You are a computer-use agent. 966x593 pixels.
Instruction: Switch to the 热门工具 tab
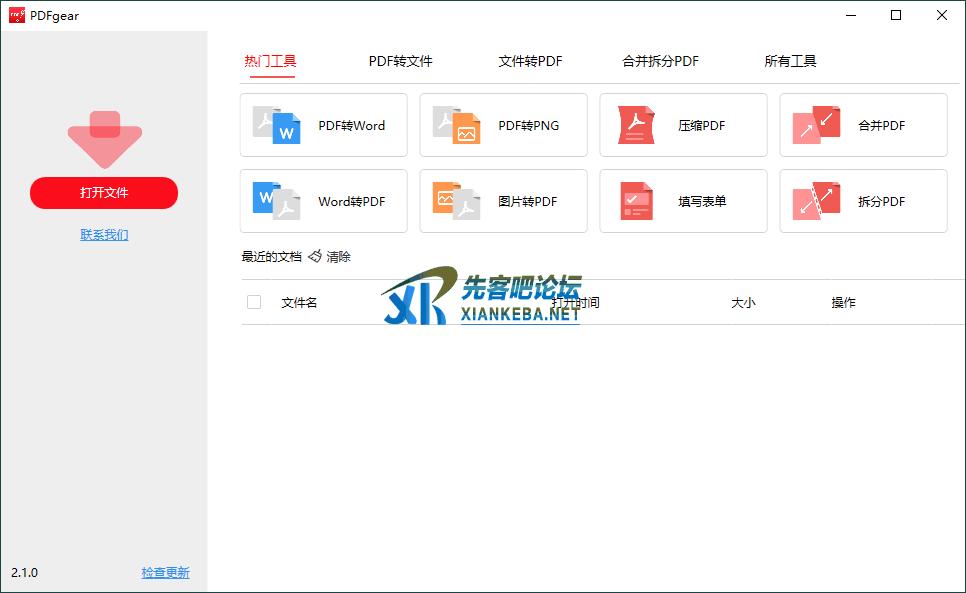(270, 61)
